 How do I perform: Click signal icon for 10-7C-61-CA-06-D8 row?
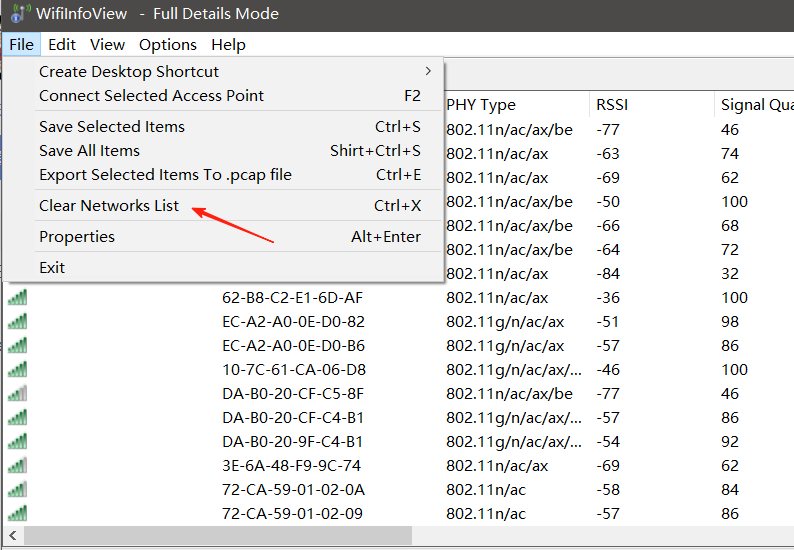[18, 369]
